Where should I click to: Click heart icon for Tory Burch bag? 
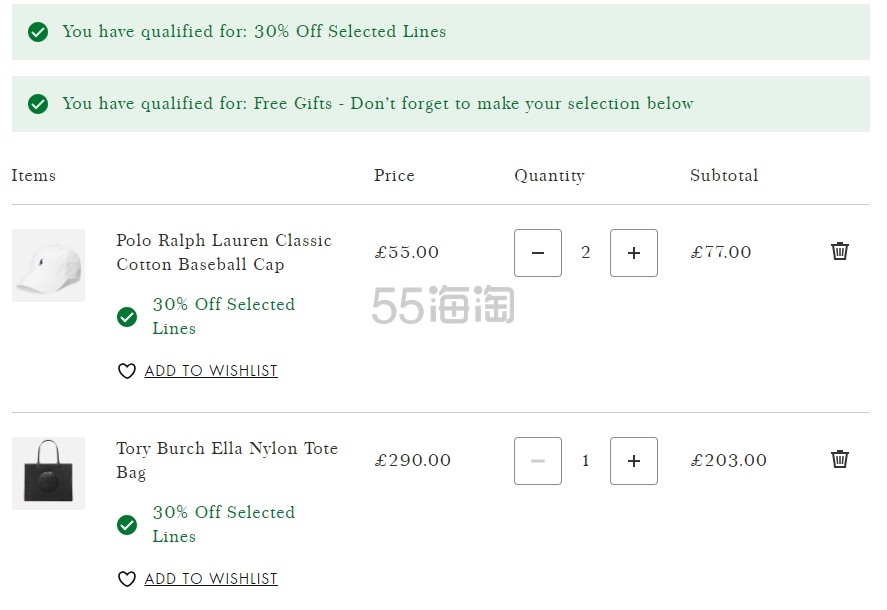coord(127,579)
